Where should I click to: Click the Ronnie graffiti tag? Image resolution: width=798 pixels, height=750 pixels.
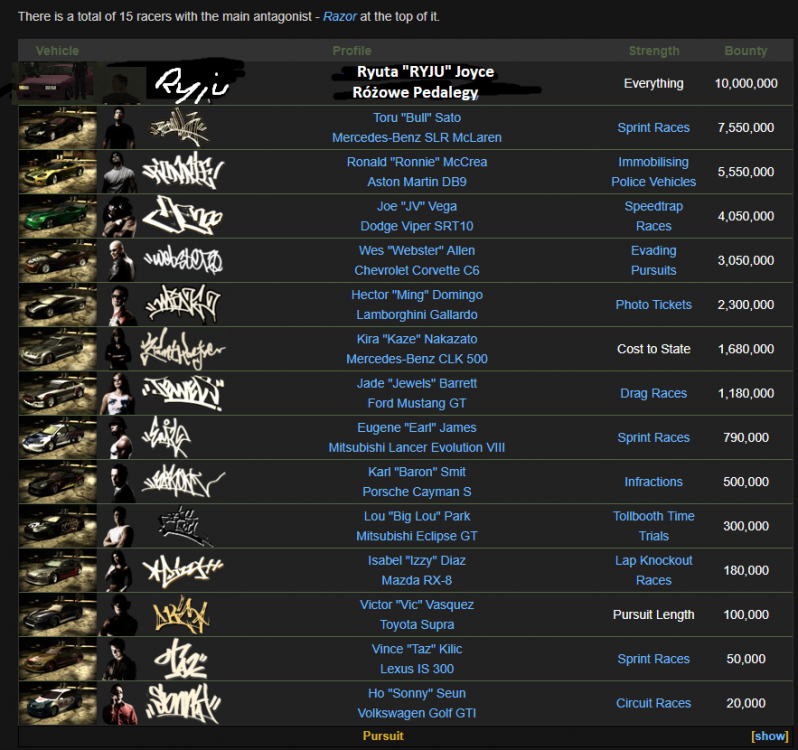pos(182,171)
